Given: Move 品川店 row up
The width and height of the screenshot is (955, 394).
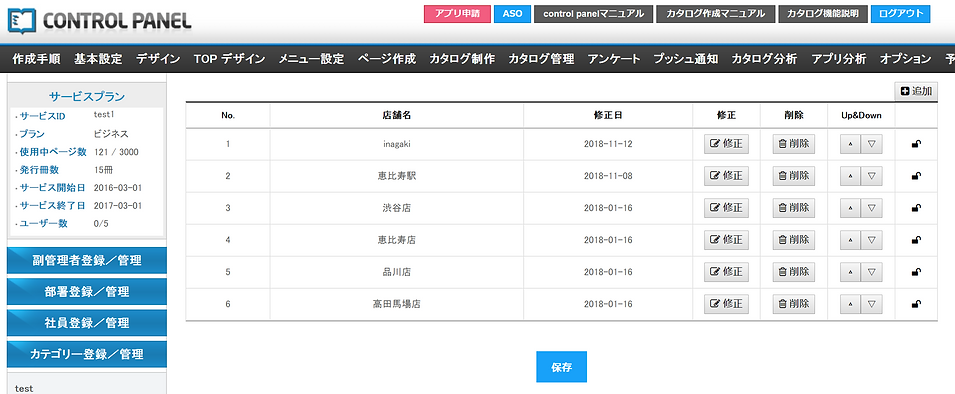Looking at the screenshot, I should click(850, 272).
